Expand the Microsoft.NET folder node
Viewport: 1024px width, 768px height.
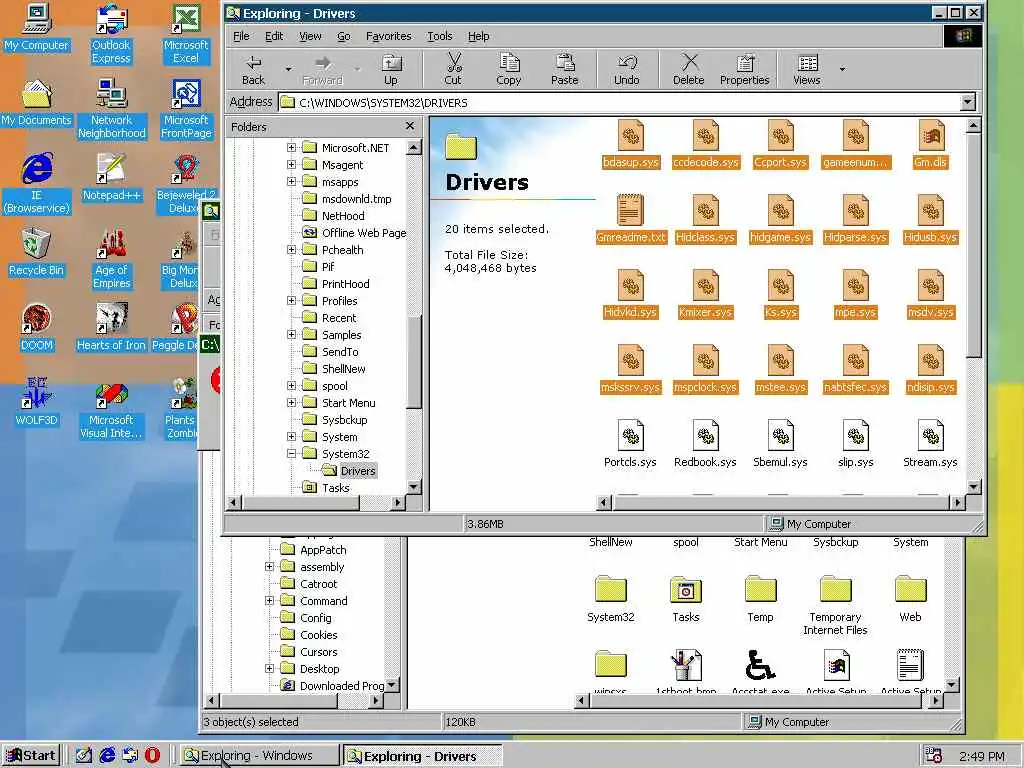pos(291,148)
